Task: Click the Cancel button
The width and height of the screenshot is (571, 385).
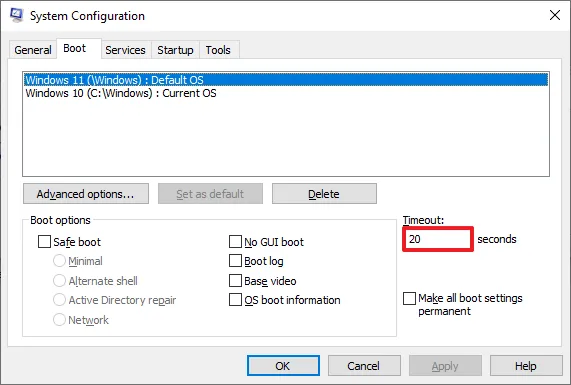Action: [x=364, y=366]
